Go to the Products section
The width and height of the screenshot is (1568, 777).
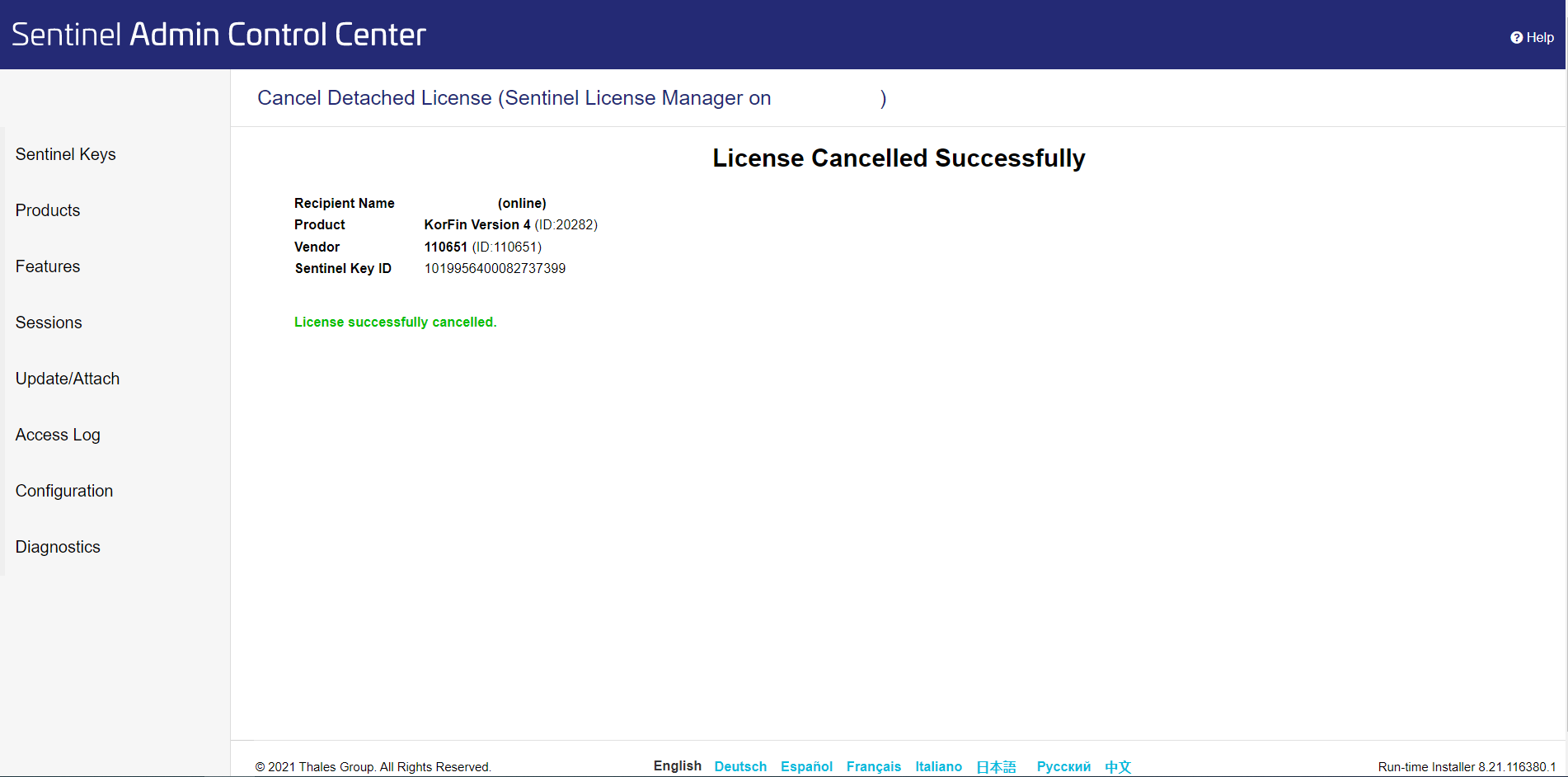(48, 210)
